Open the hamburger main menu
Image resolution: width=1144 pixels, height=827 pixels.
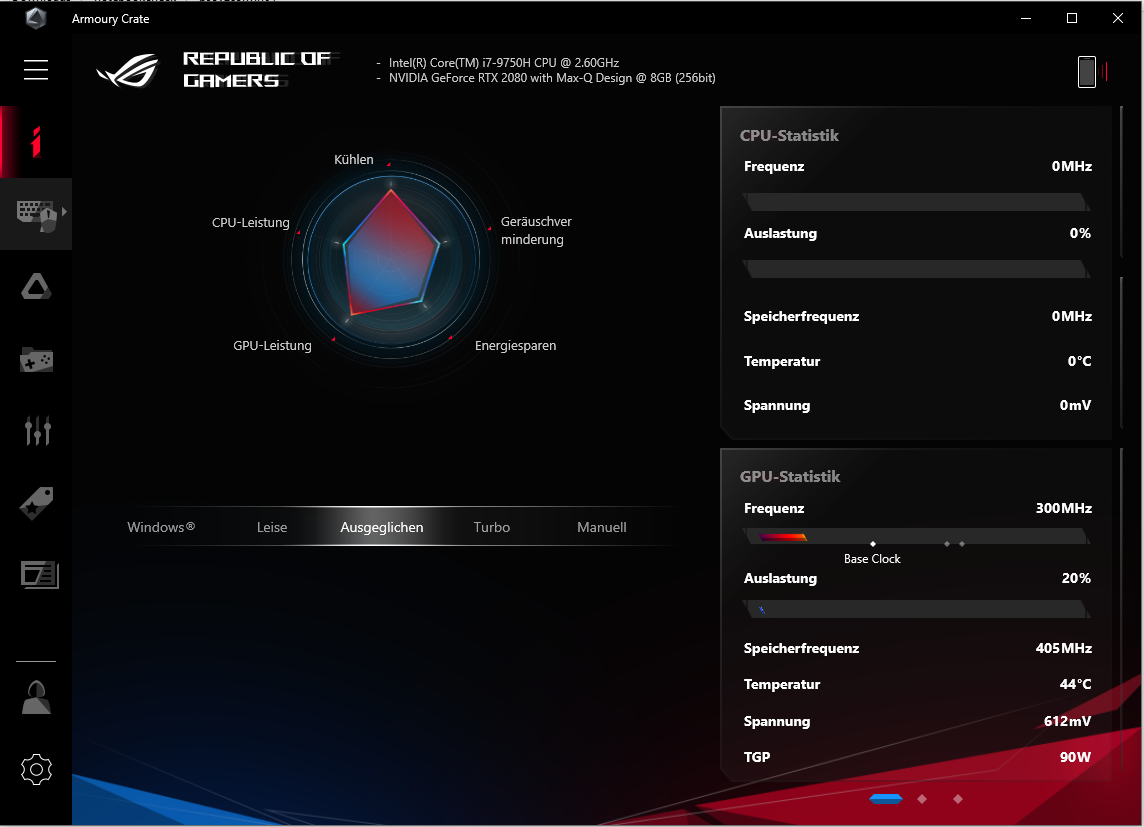[x=36, y=70]
